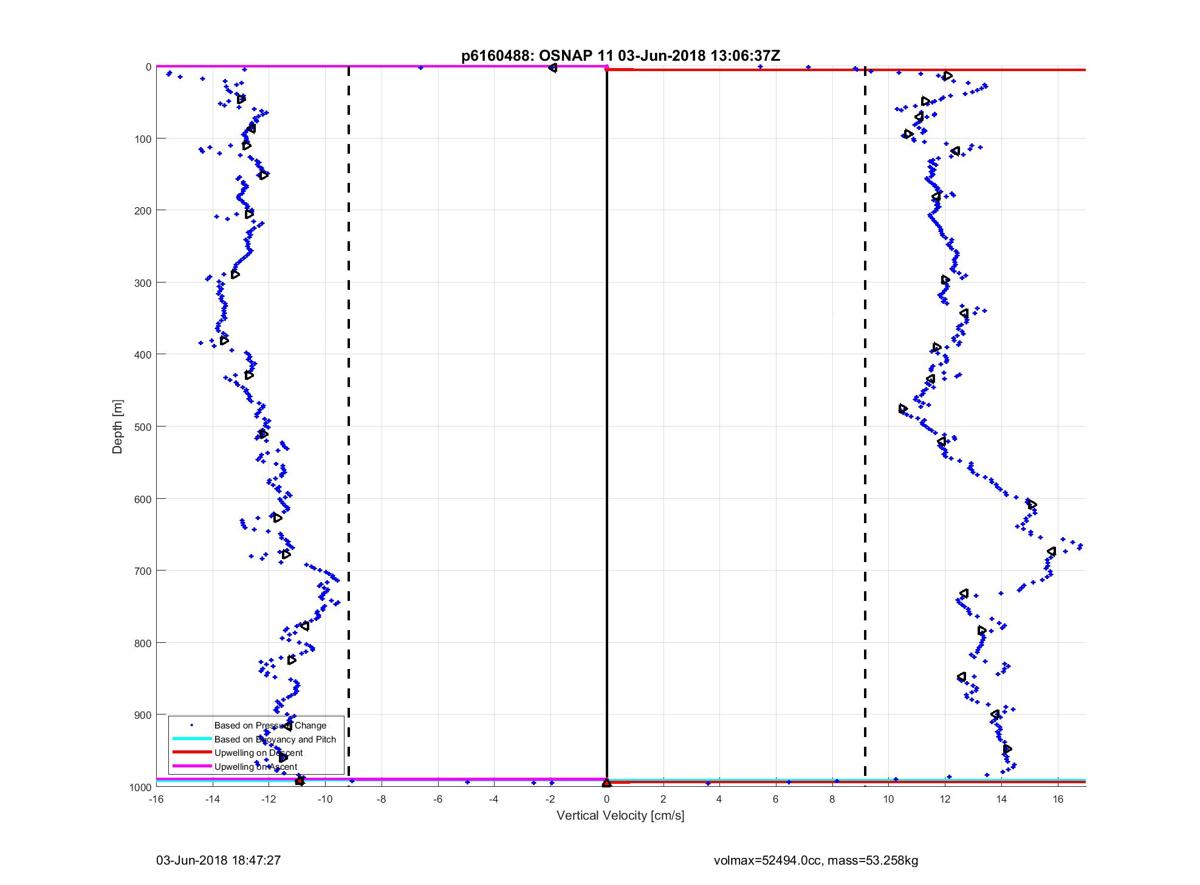Image resolution: width=1200 pixels, height=885 pixels.
Task: Select the 'Depth [m]' axis label
Action: point(118,427)
